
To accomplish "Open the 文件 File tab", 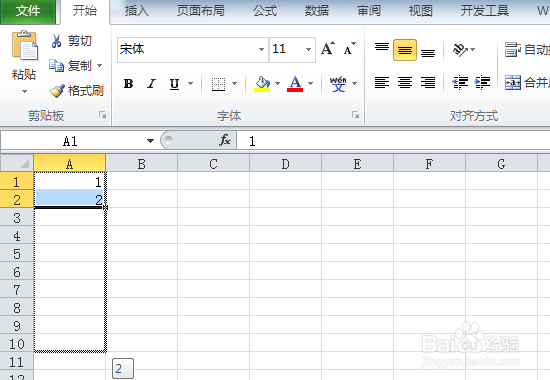I will pyautogui.click(x=28, y=11).
